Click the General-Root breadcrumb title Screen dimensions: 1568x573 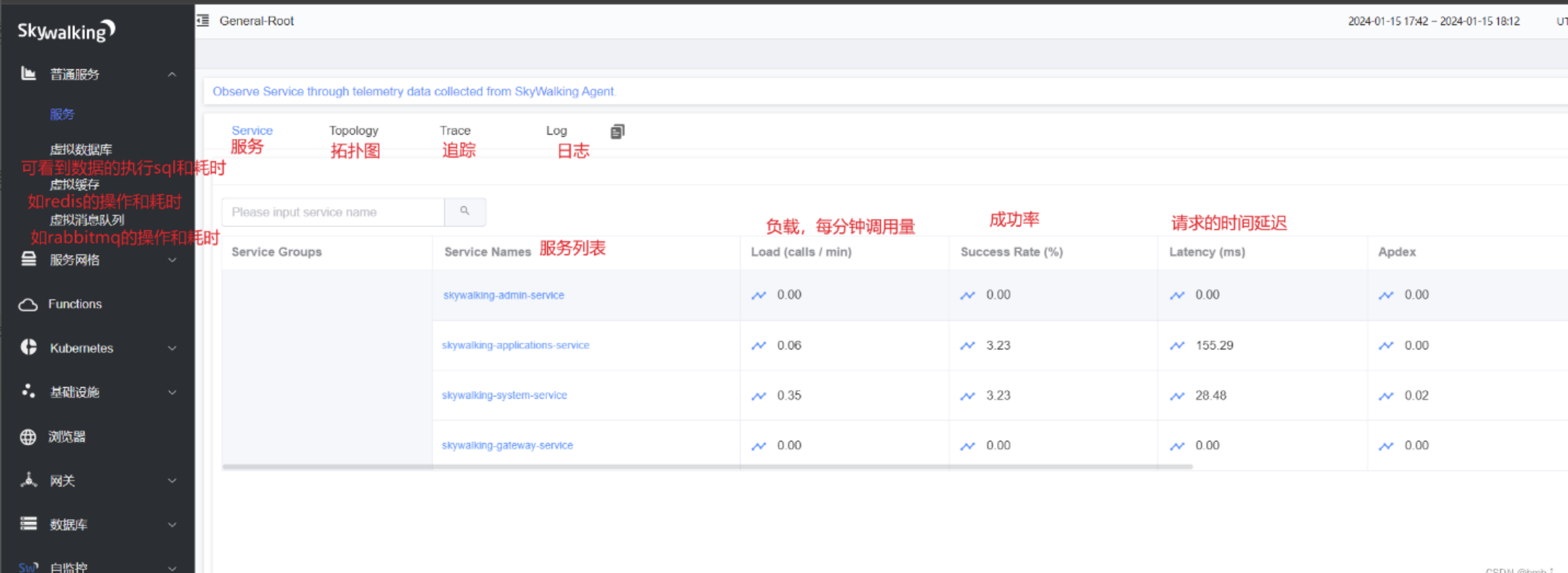[257, 21]
